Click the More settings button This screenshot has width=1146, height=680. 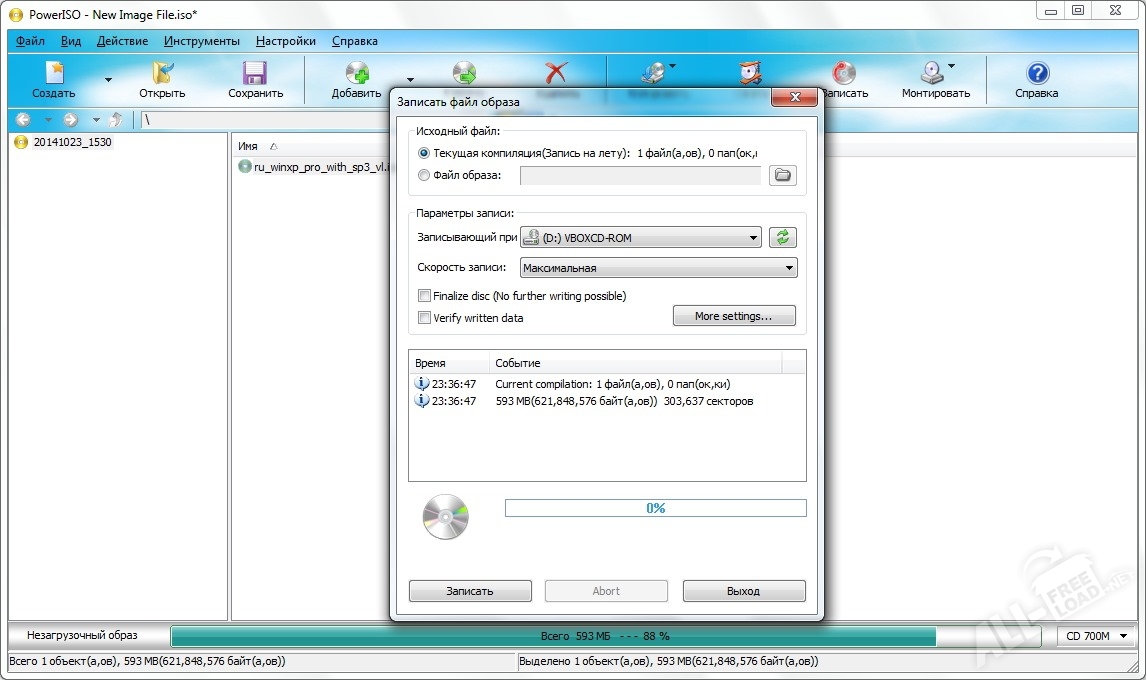(x=734, y=315)
